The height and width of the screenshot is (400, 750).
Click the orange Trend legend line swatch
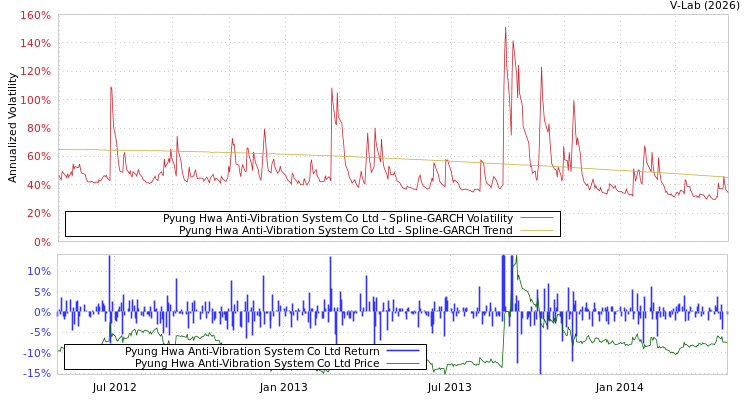(x=537, y=230)
